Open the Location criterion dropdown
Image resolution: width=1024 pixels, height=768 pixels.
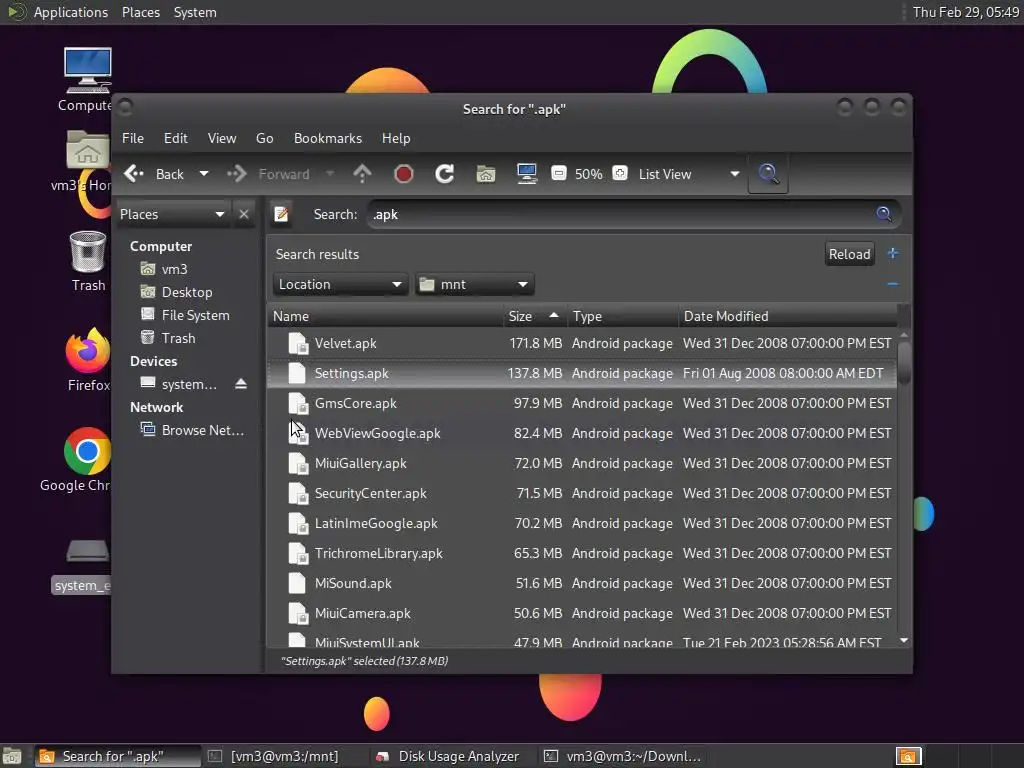coord(340,284)
